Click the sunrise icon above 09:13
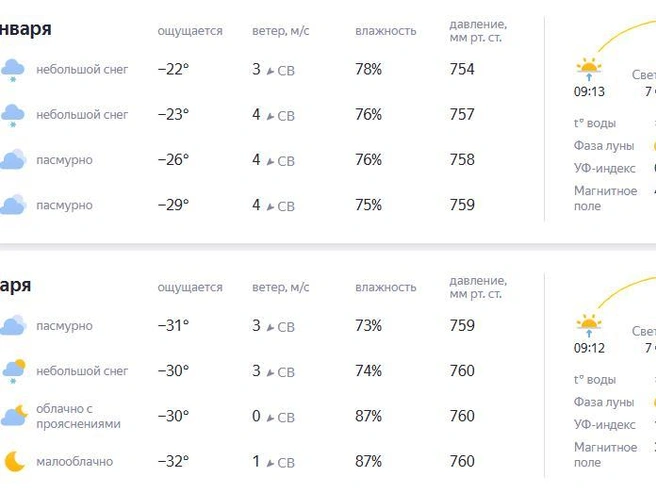656x493 pixels. point(589,69)
